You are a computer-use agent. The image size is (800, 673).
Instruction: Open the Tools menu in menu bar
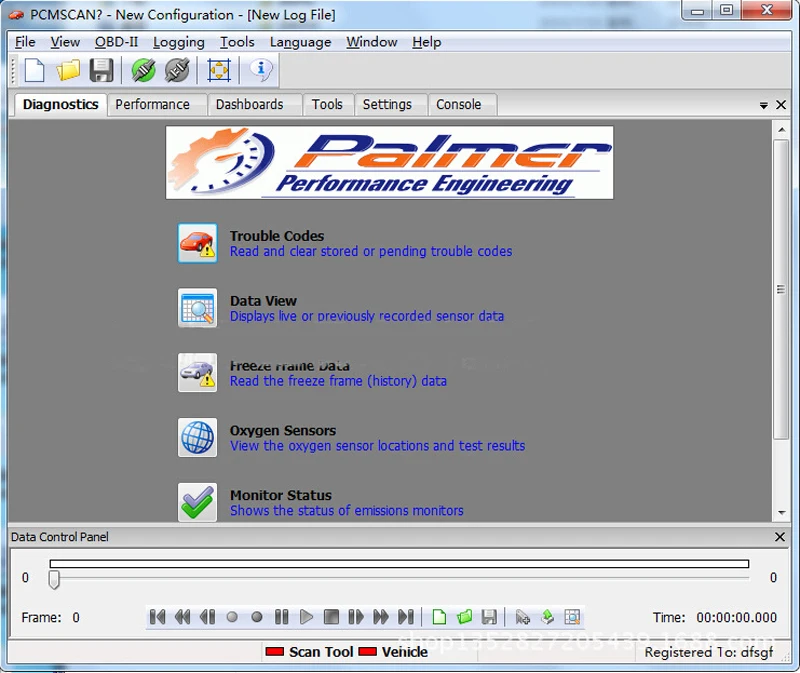pyautogui.click(x=237, y=42)
